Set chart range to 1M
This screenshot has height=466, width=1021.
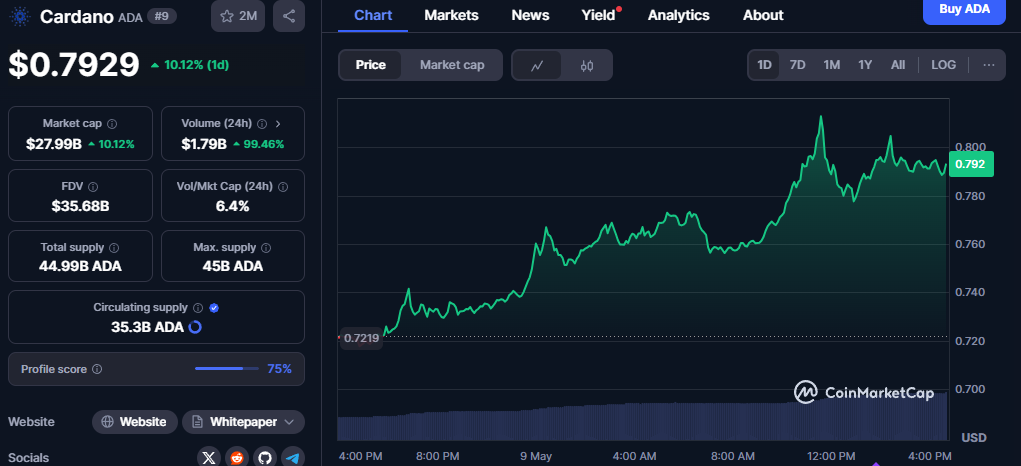pyautogui.click(x=832, y=65)
